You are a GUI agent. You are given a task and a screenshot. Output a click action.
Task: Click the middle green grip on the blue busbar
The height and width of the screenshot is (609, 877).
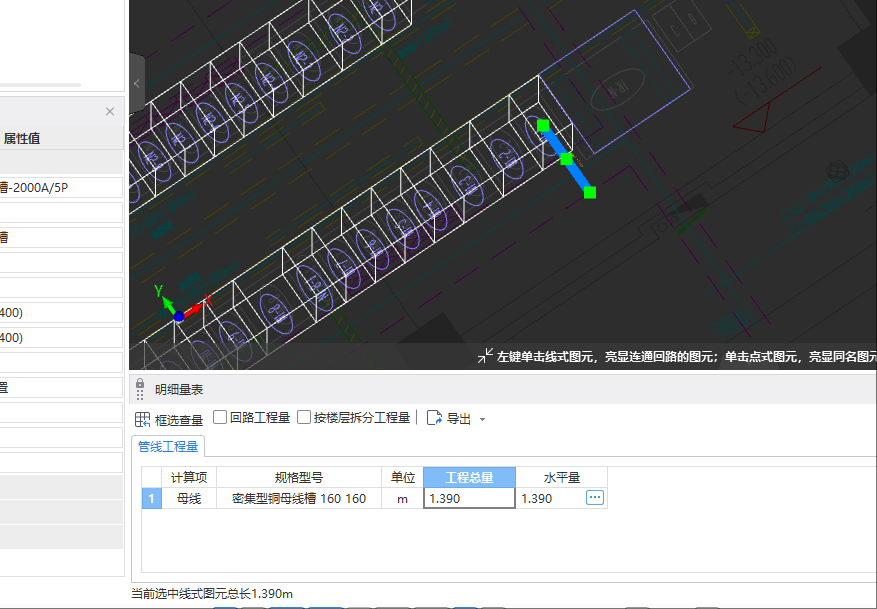[566, 159]
